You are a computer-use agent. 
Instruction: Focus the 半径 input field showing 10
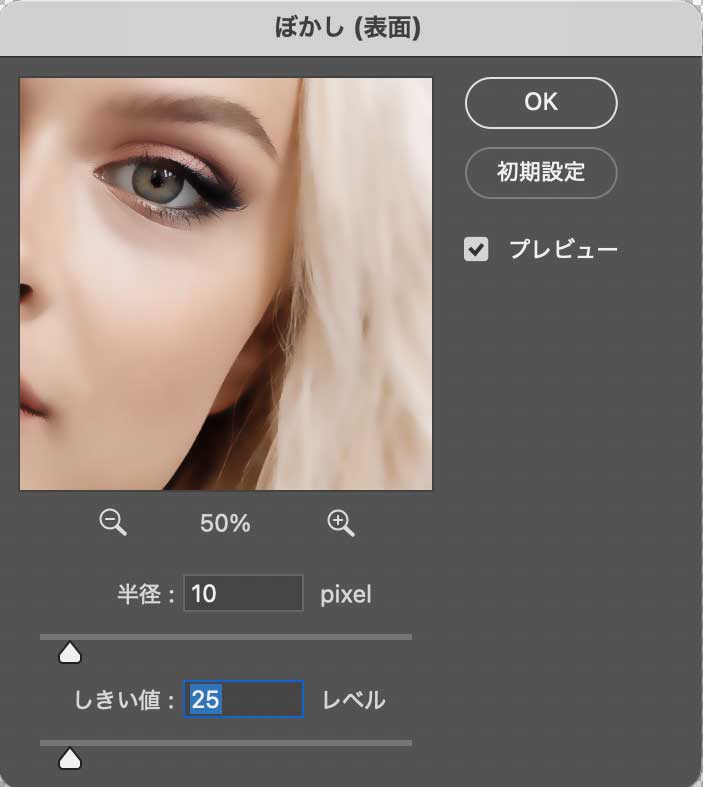pyautogui.click(x=243, y=593)
